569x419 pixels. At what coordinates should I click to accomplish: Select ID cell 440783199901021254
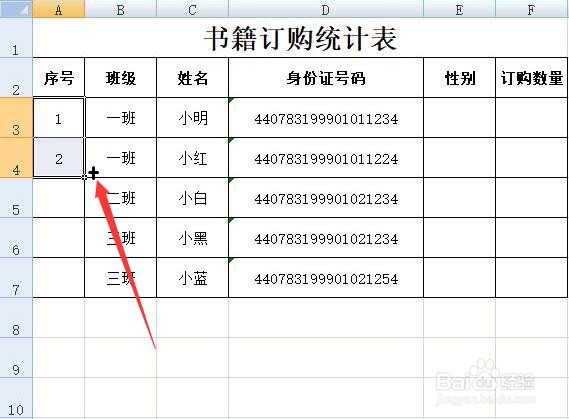326,278
